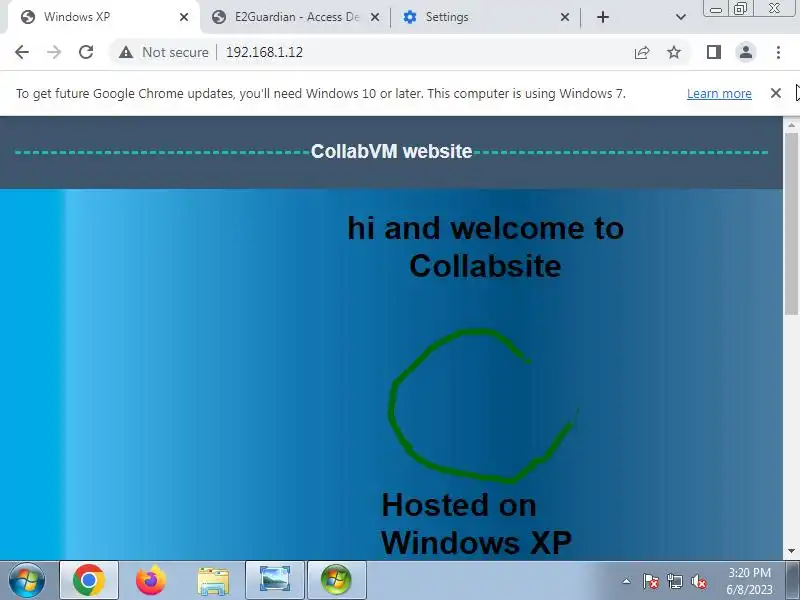This screenshot has height=600, width=800.
Task: Click the 'hi and welcome to Collabsite' text
Action: (x=485, y=247)
